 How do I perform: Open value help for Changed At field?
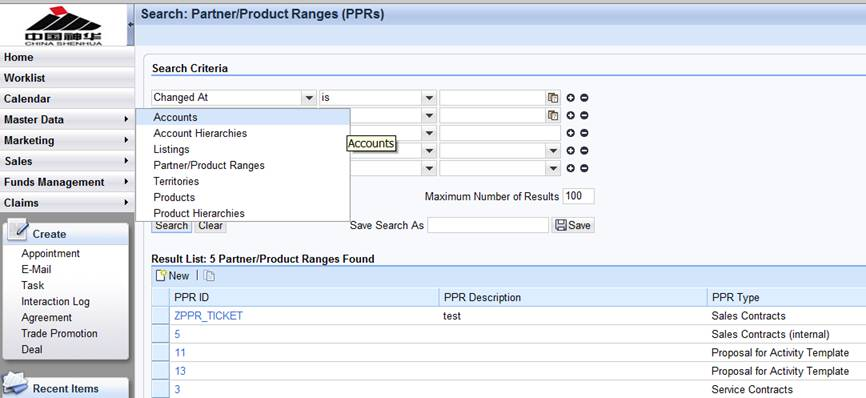(553, 98)
